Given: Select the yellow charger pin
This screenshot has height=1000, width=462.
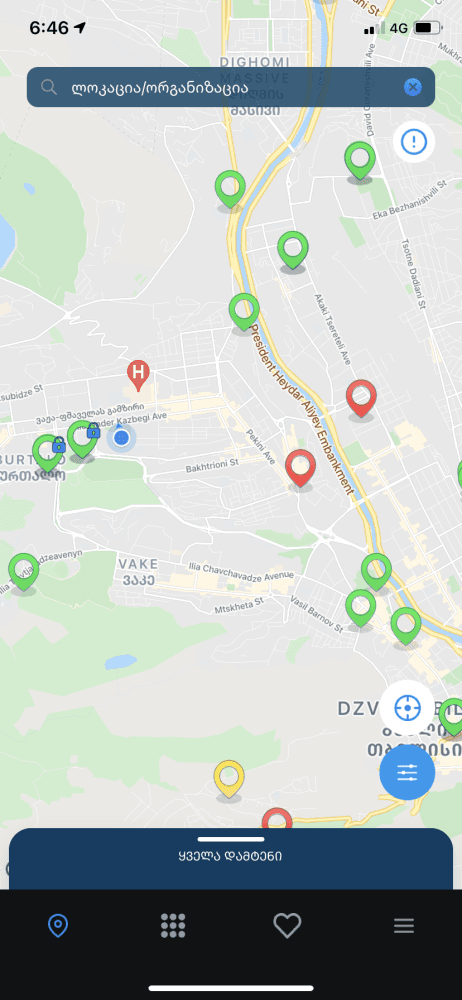Looking at the screenshot, I should coord(229,781).
